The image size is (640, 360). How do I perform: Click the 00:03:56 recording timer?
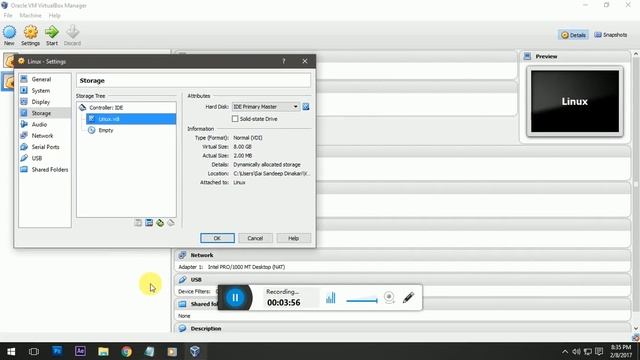(284, 302)
